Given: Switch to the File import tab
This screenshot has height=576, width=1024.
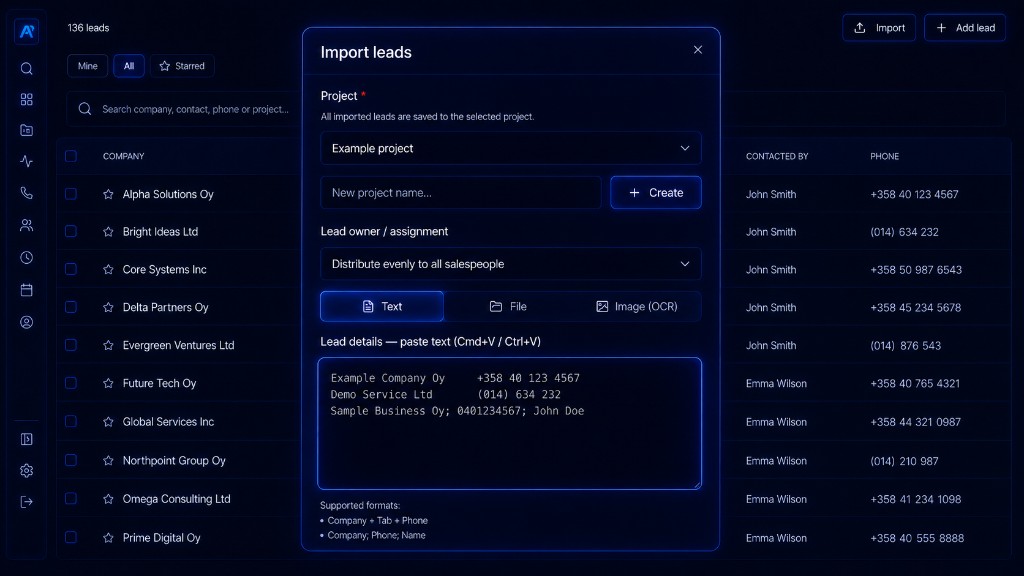Looking at the screenshot, I should pyautogui.click(x=508, y=306).
